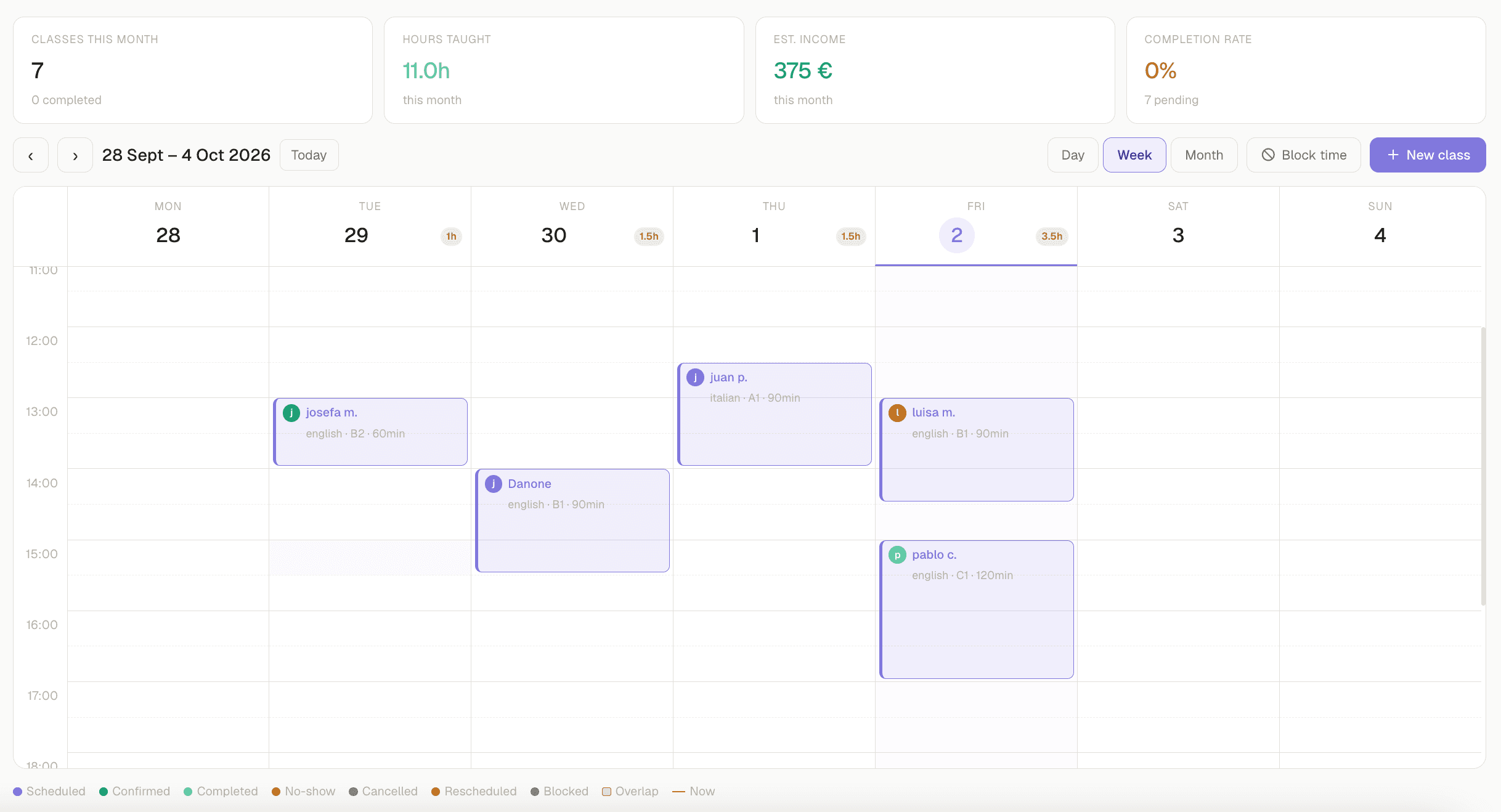Select the Week view tab

pyautogui.click(x=1134, y=155)
